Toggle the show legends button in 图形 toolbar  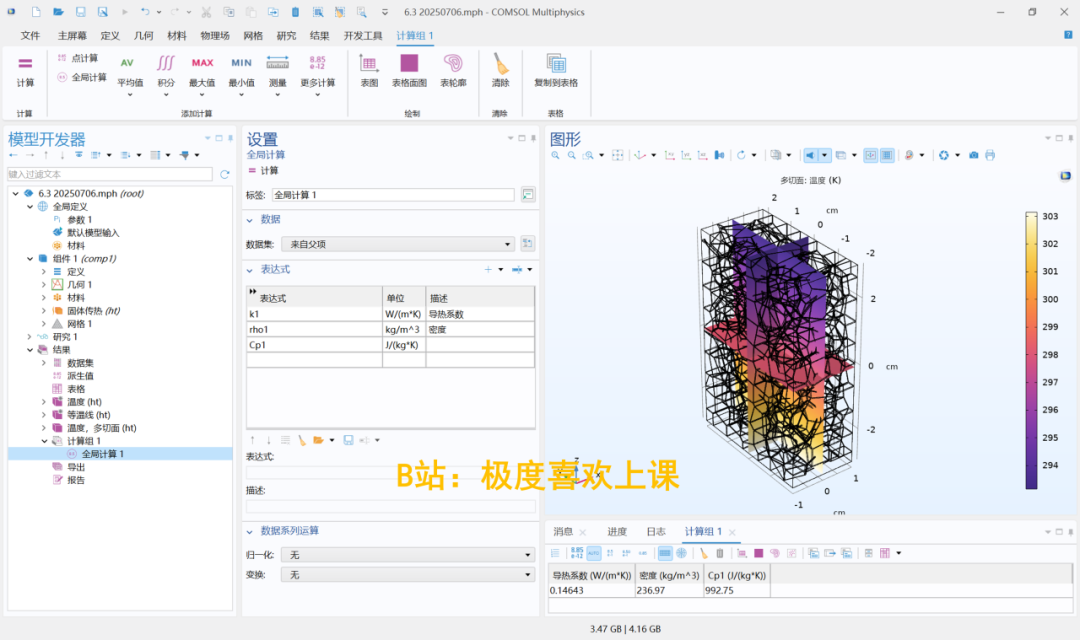coord(871,156)
